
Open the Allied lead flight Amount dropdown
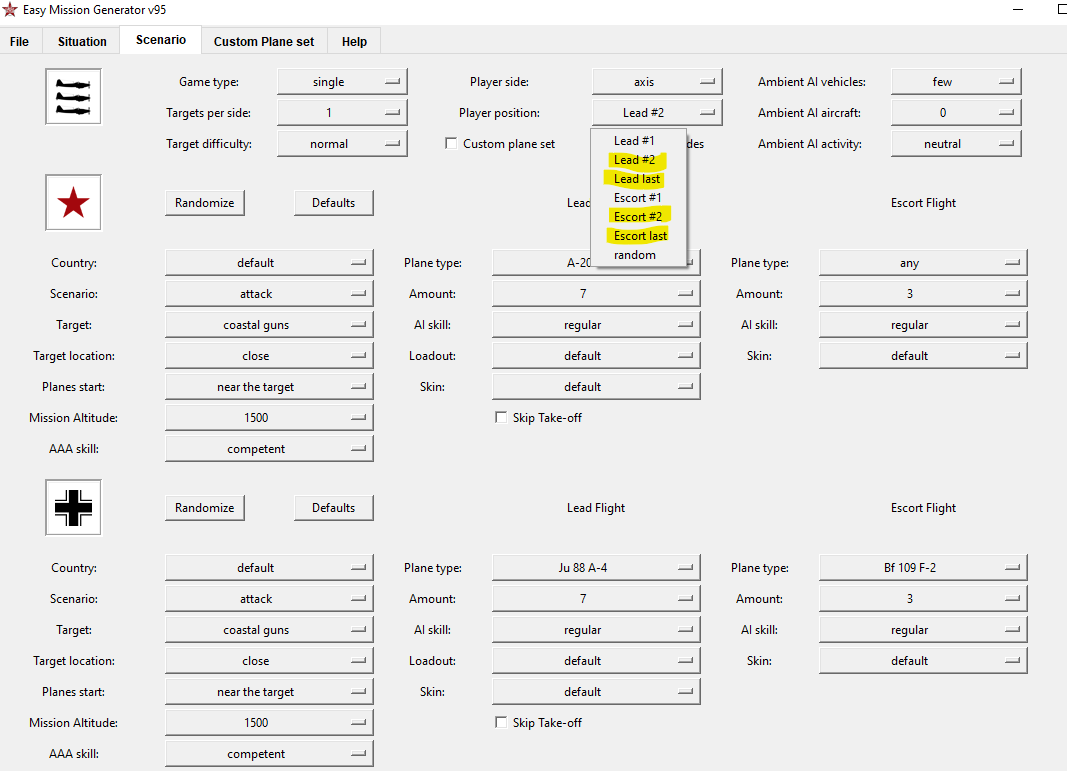pyautogui.click(x=596, y=294)
